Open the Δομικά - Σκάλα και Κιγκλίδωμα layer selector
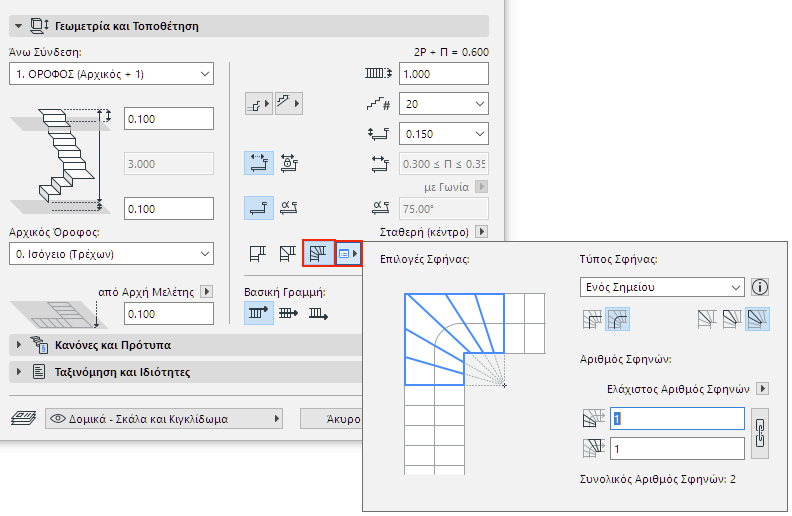Image resolution: width=792 pixels, height=516 pixels. point(164,419)
